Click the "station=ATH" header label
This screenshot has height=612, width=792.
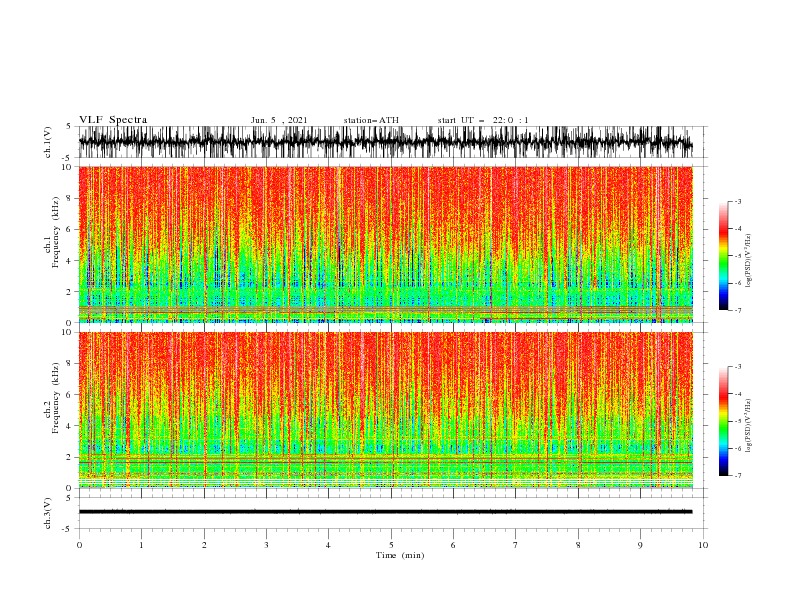[371, 120]
